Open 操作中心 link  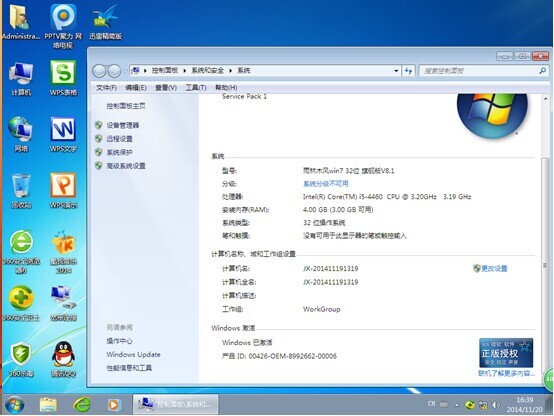pos(119,341)
